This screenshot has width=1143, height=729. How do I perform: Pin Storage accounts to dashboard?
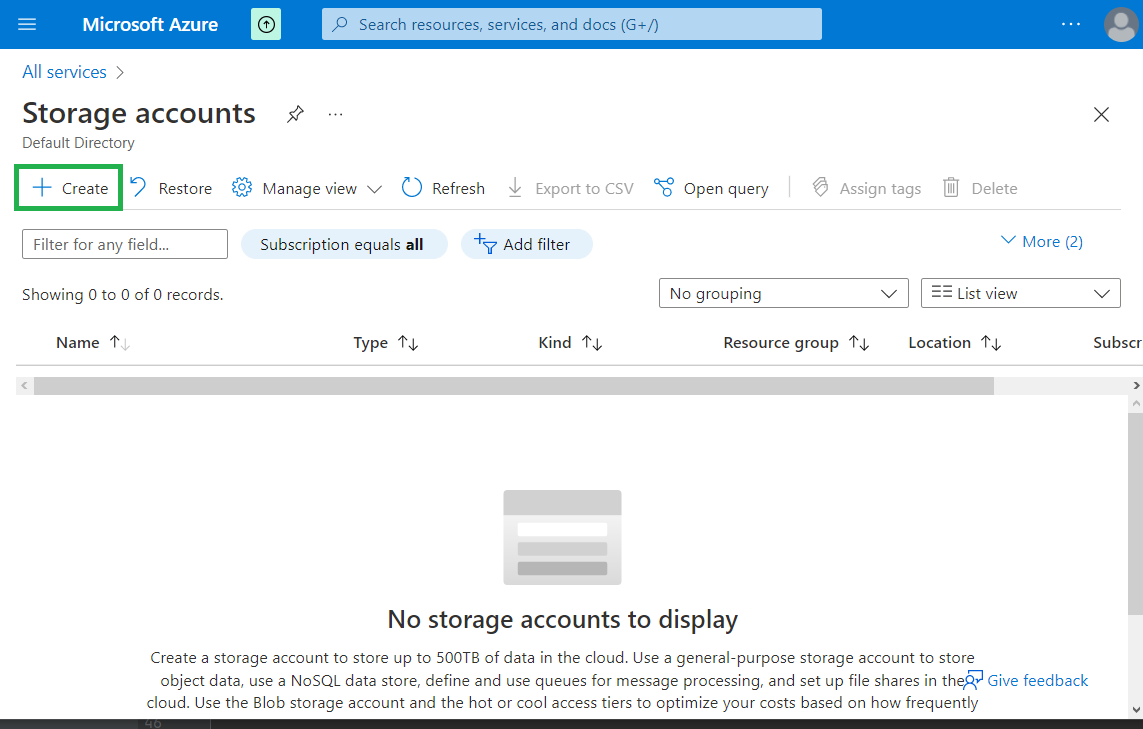295,114
